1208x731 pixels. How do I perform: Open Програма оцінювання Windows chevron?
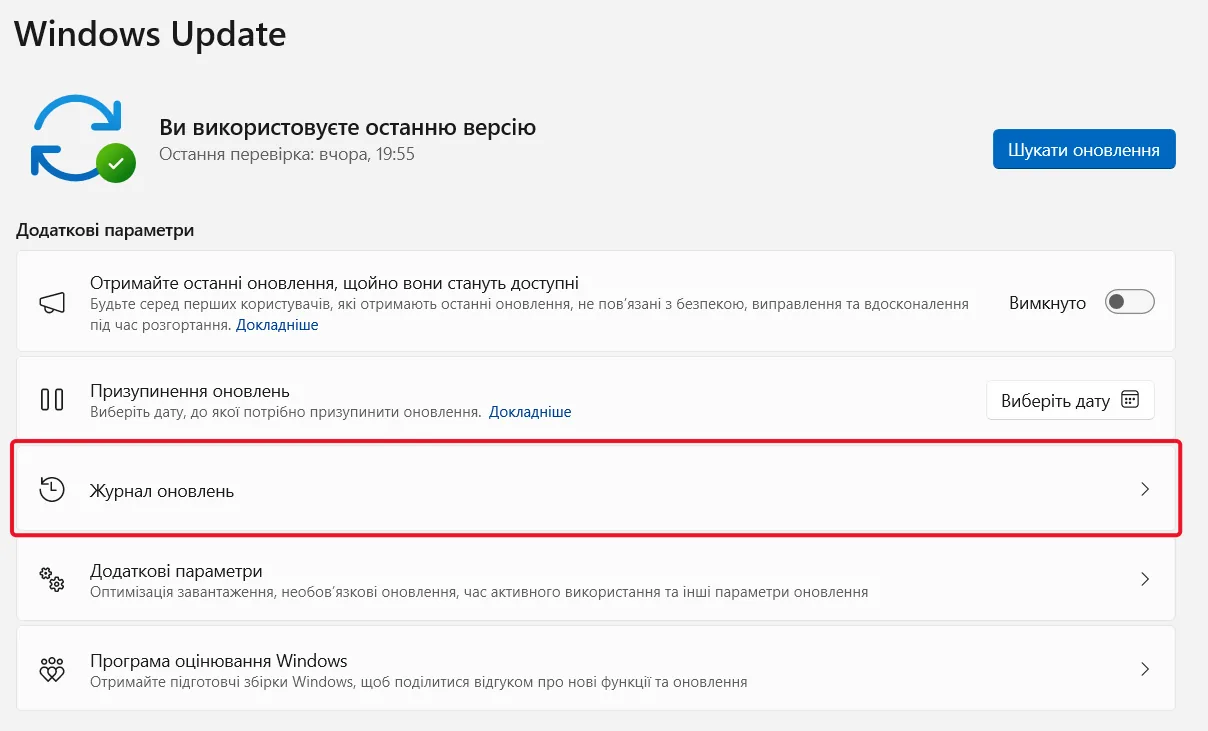[1145, 669]
